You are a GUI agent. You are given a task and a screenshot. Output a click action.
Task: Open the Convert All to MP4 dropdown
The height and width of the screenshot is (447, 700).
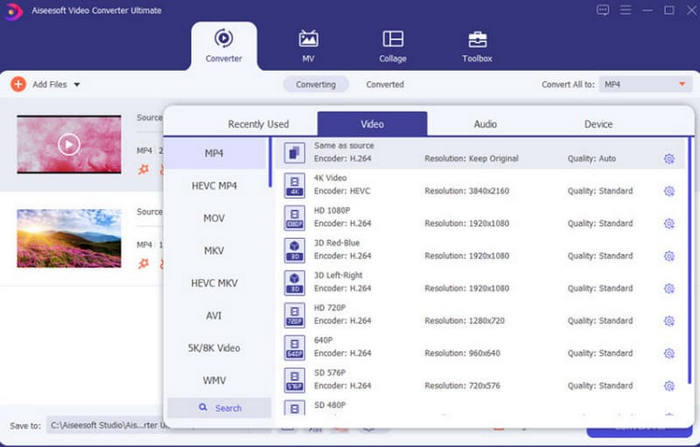click(645, 84)
